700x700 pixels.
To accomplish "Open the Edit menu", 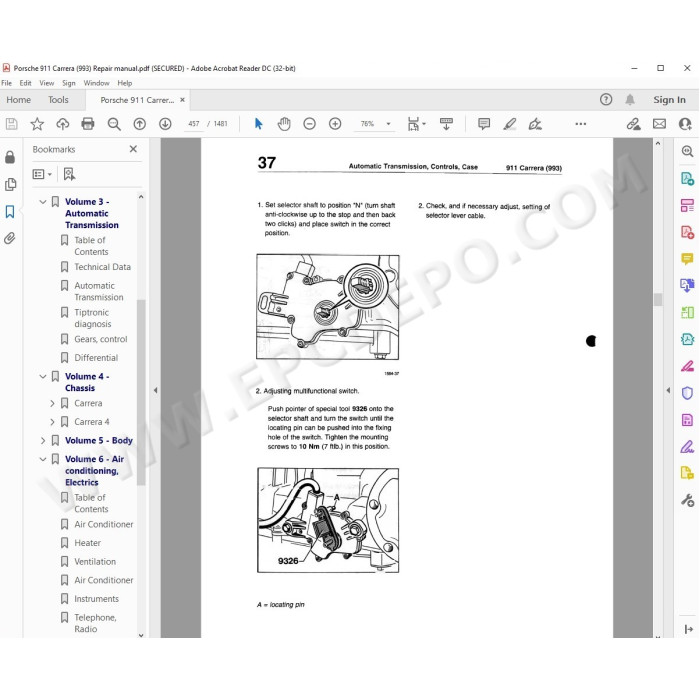I will pyautogui.click(x=25, y=83).
